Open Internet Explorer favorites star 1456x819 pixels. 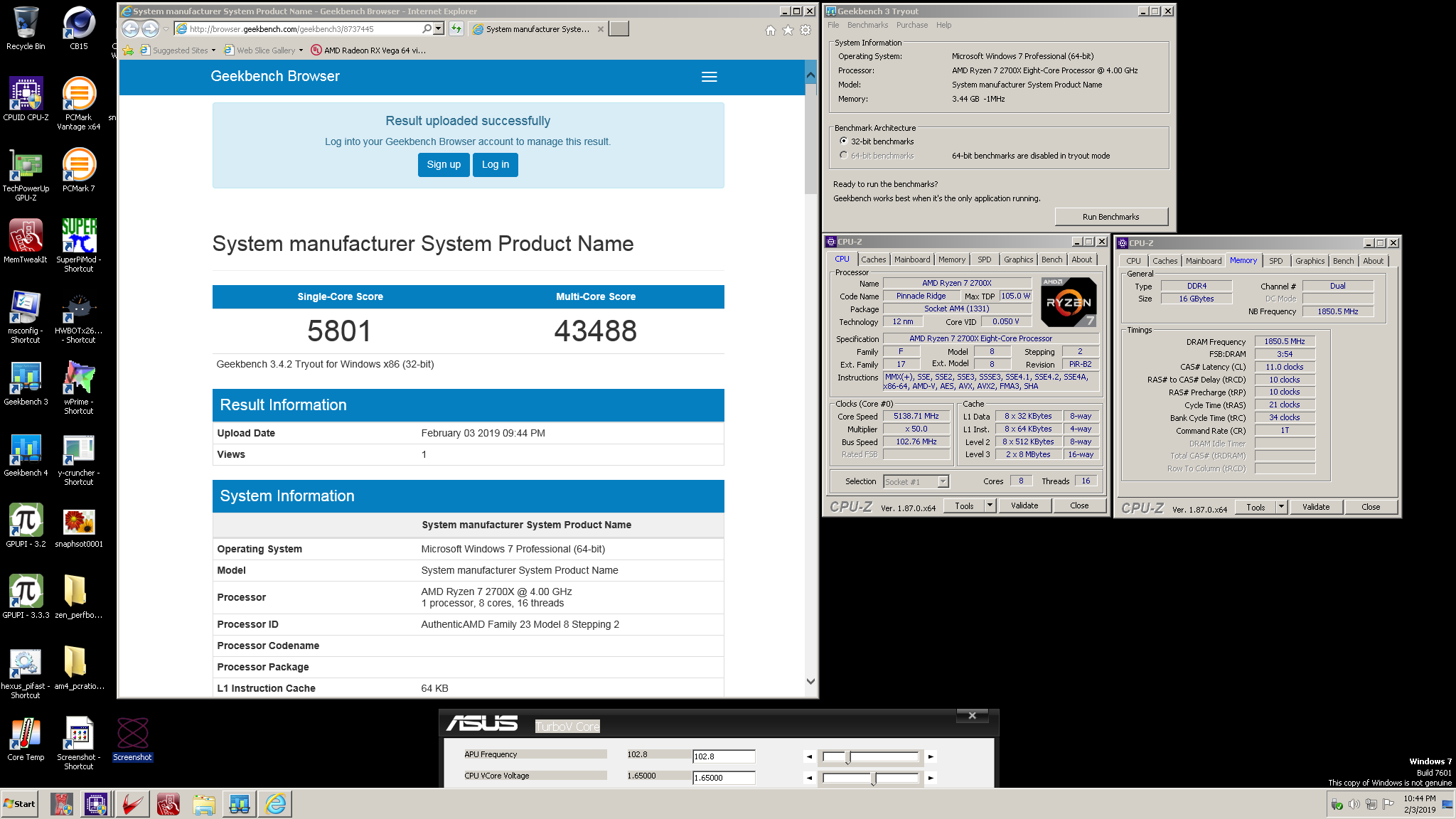tap(788, 30)
